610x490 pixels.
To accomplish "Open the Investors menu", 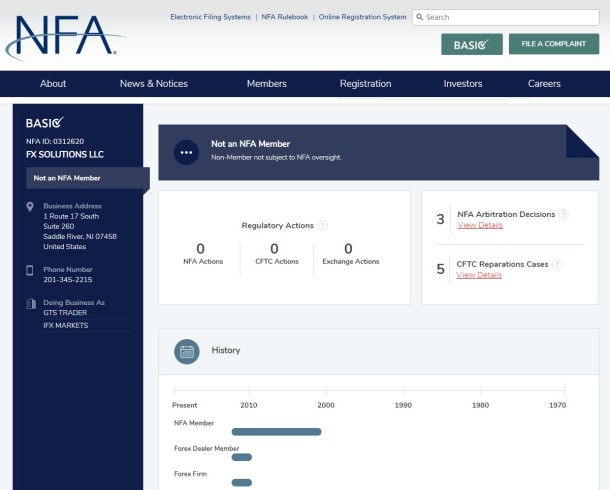I will [463, 84].
